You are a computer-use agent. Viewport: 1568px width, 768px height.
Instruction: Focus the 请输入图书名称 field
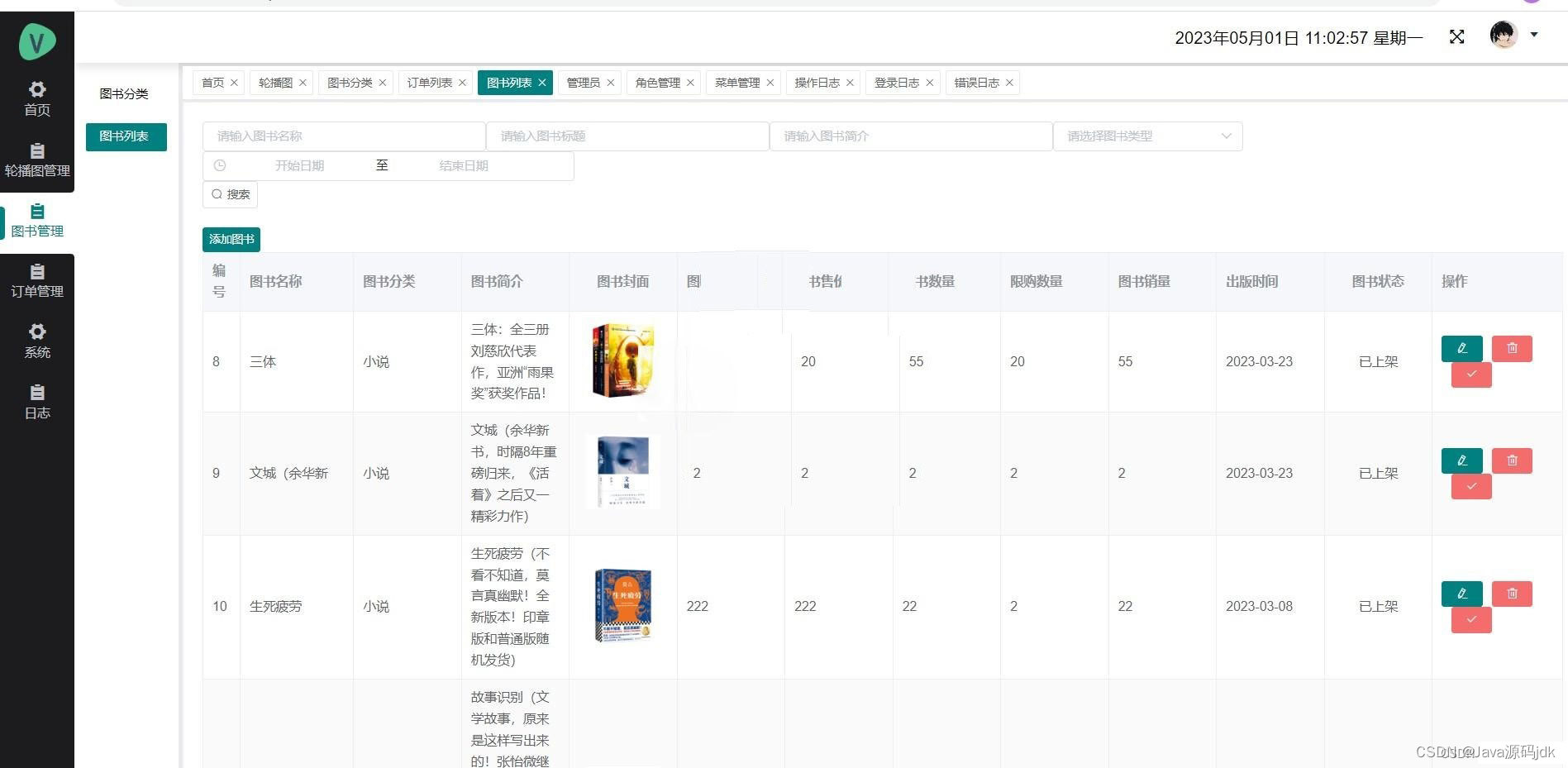point(344,136)
